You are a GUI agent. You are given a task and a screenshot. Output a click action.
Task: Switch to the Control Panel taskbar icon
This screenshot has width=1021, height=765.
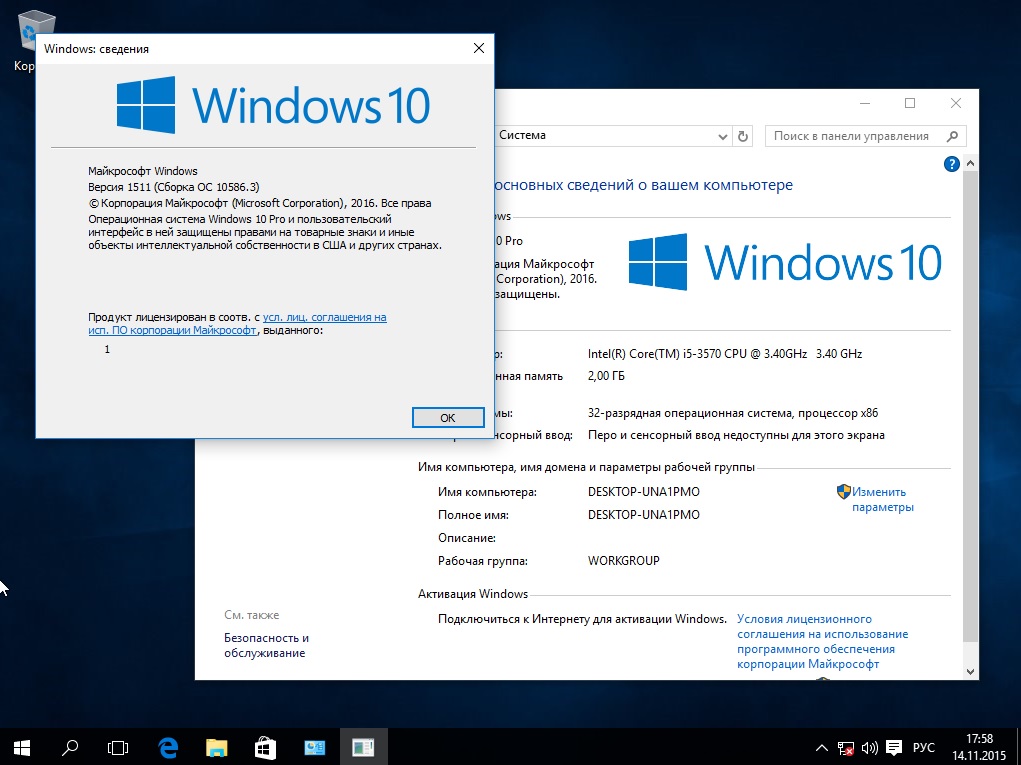pos(315,747)
